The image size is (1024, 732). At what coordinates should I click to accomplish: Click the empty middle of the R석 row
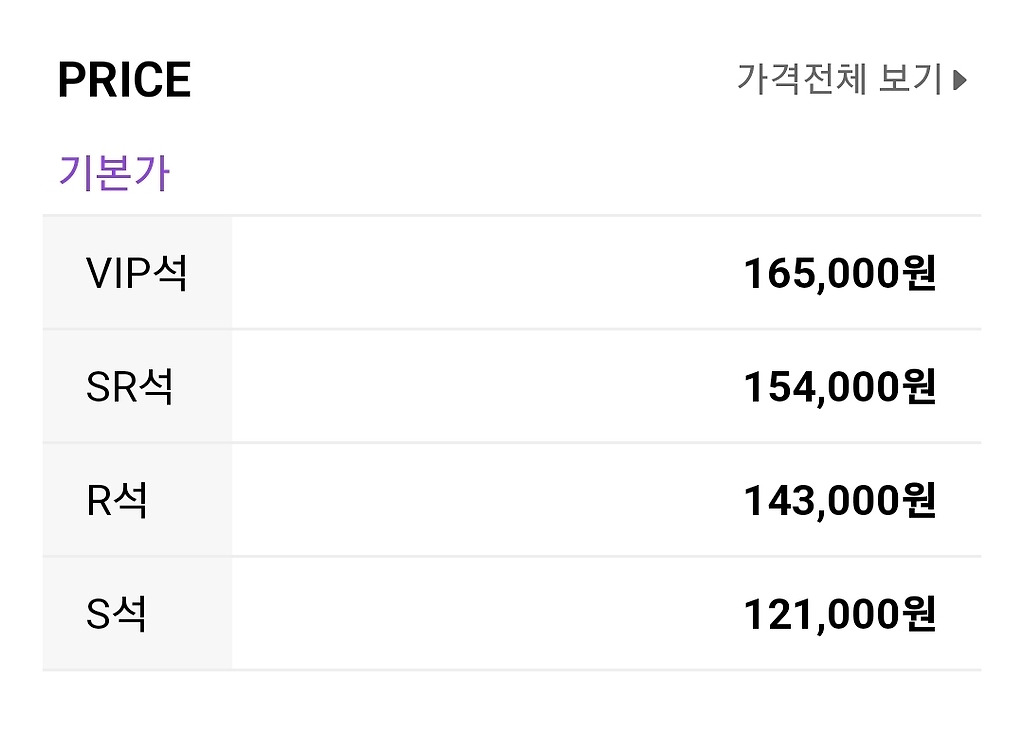(x=480, y=501)
